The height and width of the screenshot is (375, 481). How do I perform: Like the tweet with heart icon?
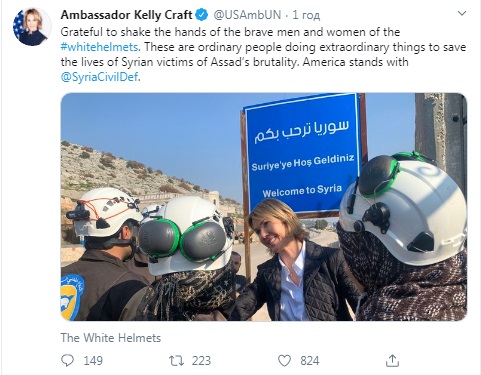click(284, 361)
